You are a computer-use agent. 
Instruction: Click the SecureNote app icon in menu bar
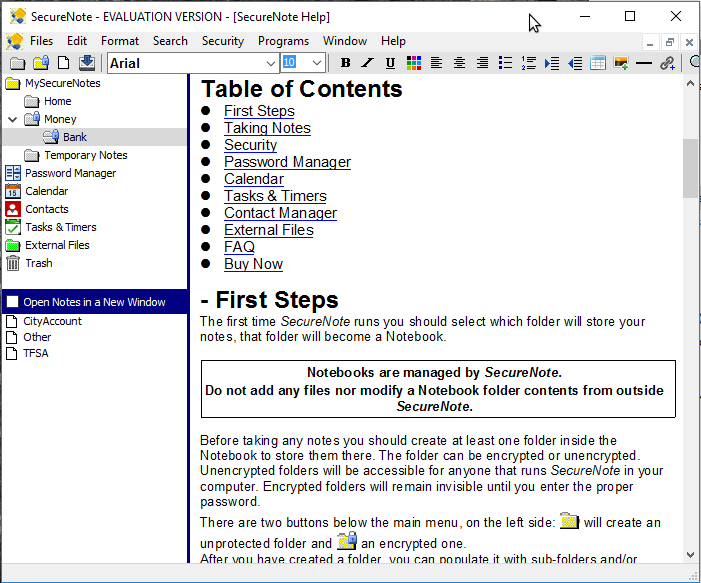point(15,41)
